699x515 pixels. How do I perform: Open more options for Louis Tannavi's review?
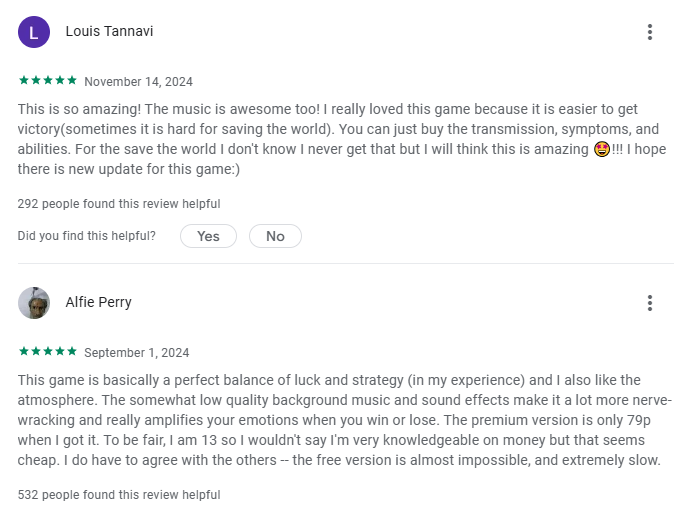point(650,32)
